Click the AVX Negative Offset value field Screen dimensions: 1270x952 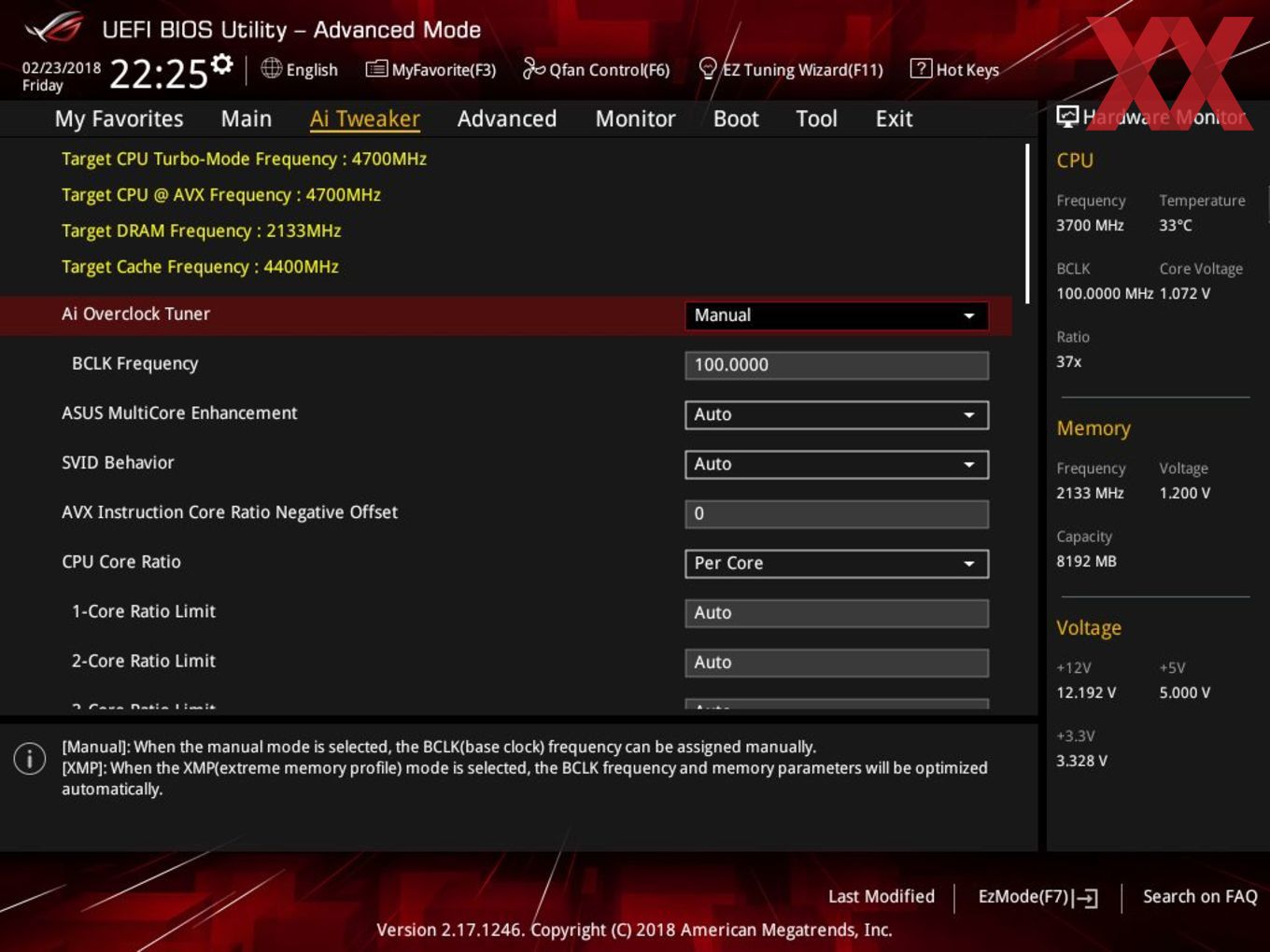pyautogui.click(x=836, y=513)
